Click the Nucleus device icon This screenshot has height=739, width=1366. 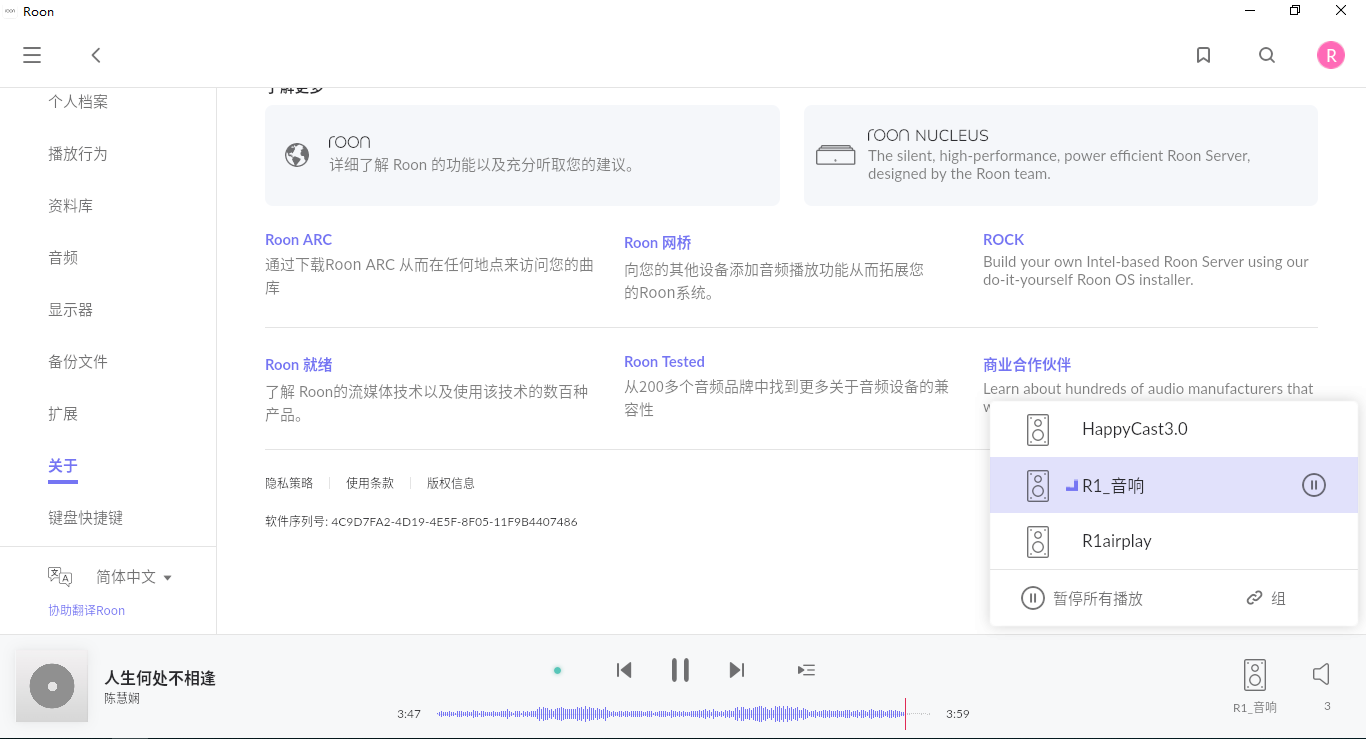[835, 155]
